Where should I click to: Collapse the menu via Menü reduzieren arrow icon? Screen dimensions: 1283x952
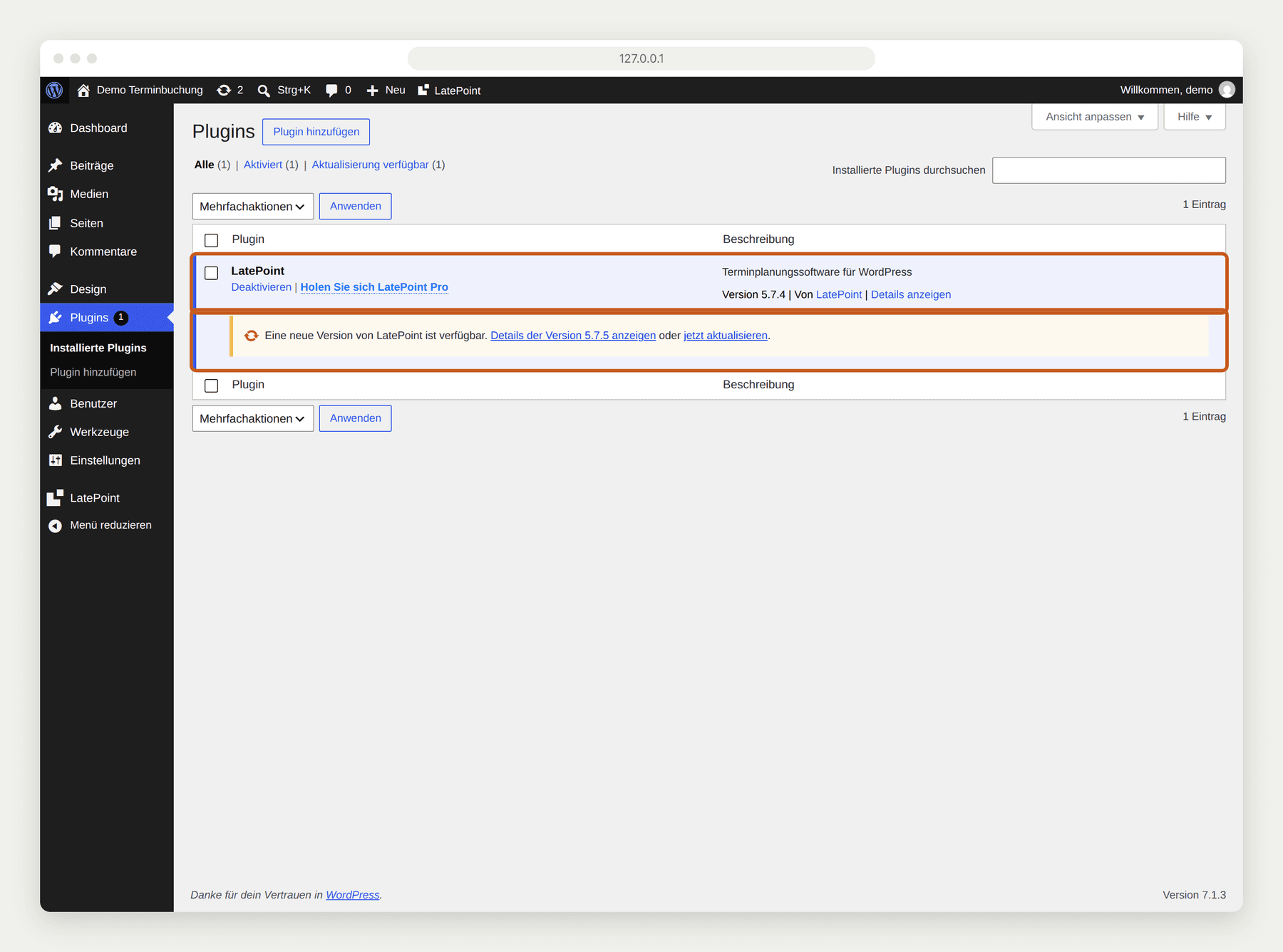[56, 526]
